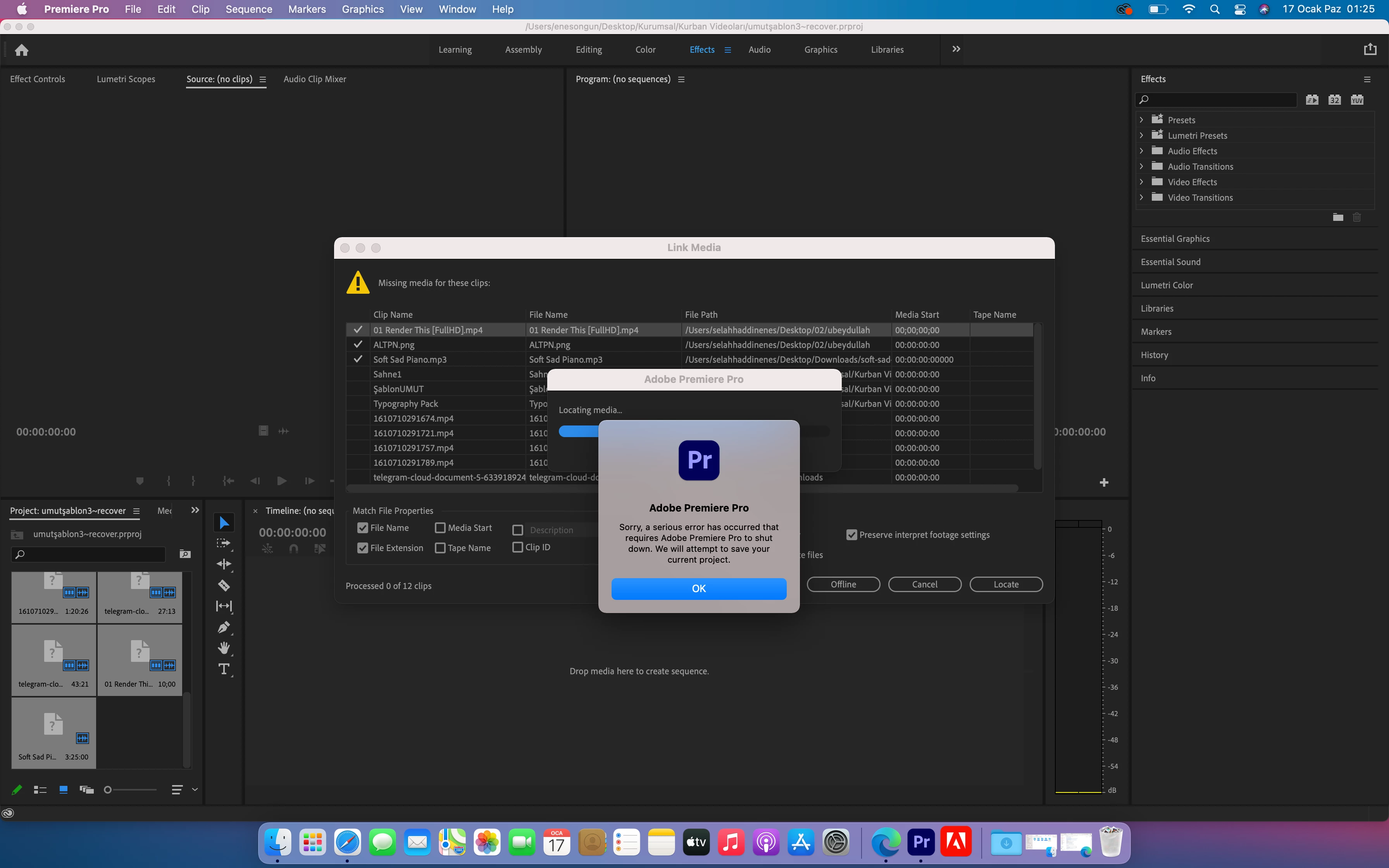Screen dimensions: 1389x868
Task: Click the new custom bin icon in Effects panel
Action: pos(1338,217)
